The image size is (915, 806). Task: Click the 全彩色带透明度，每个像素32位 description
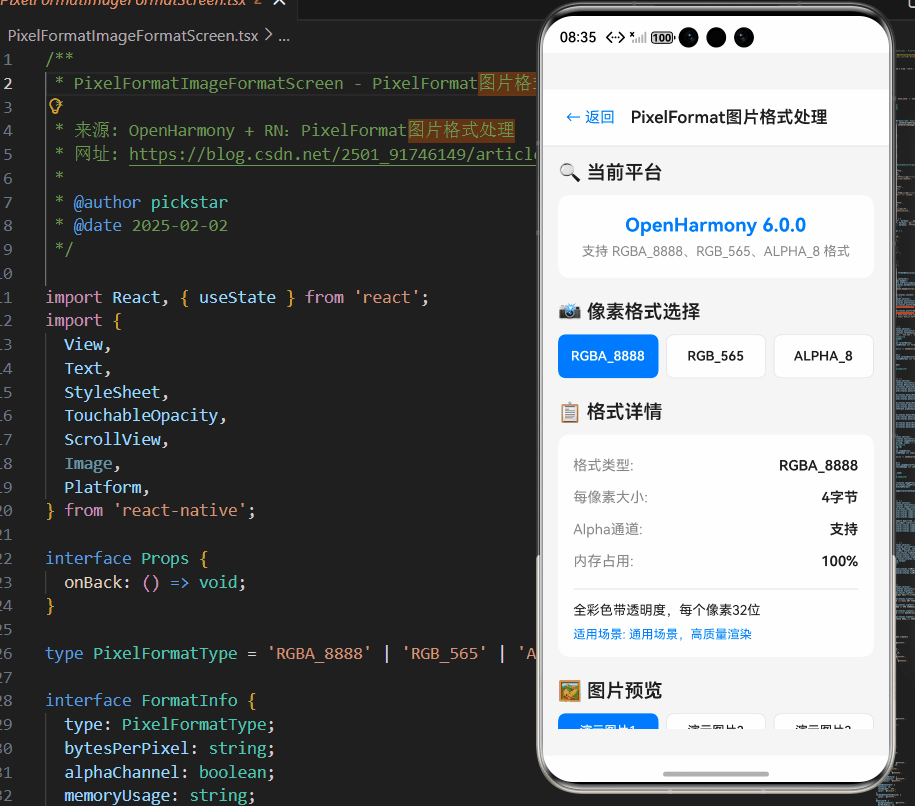[666, 610]
